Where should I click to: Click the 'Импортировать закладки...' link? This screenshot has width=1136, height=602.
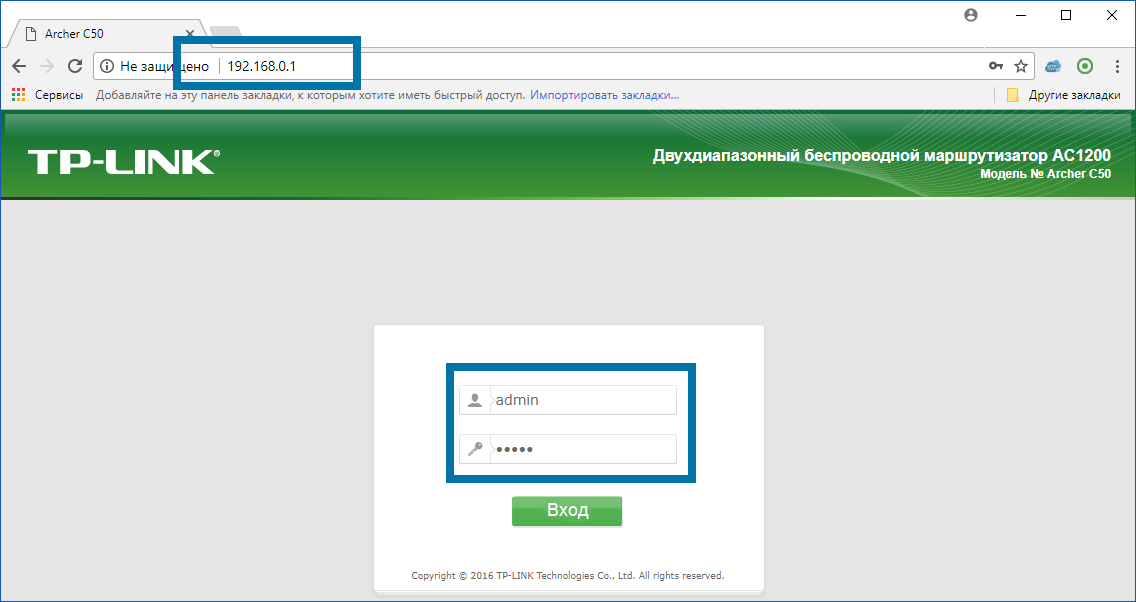(604, 95)
